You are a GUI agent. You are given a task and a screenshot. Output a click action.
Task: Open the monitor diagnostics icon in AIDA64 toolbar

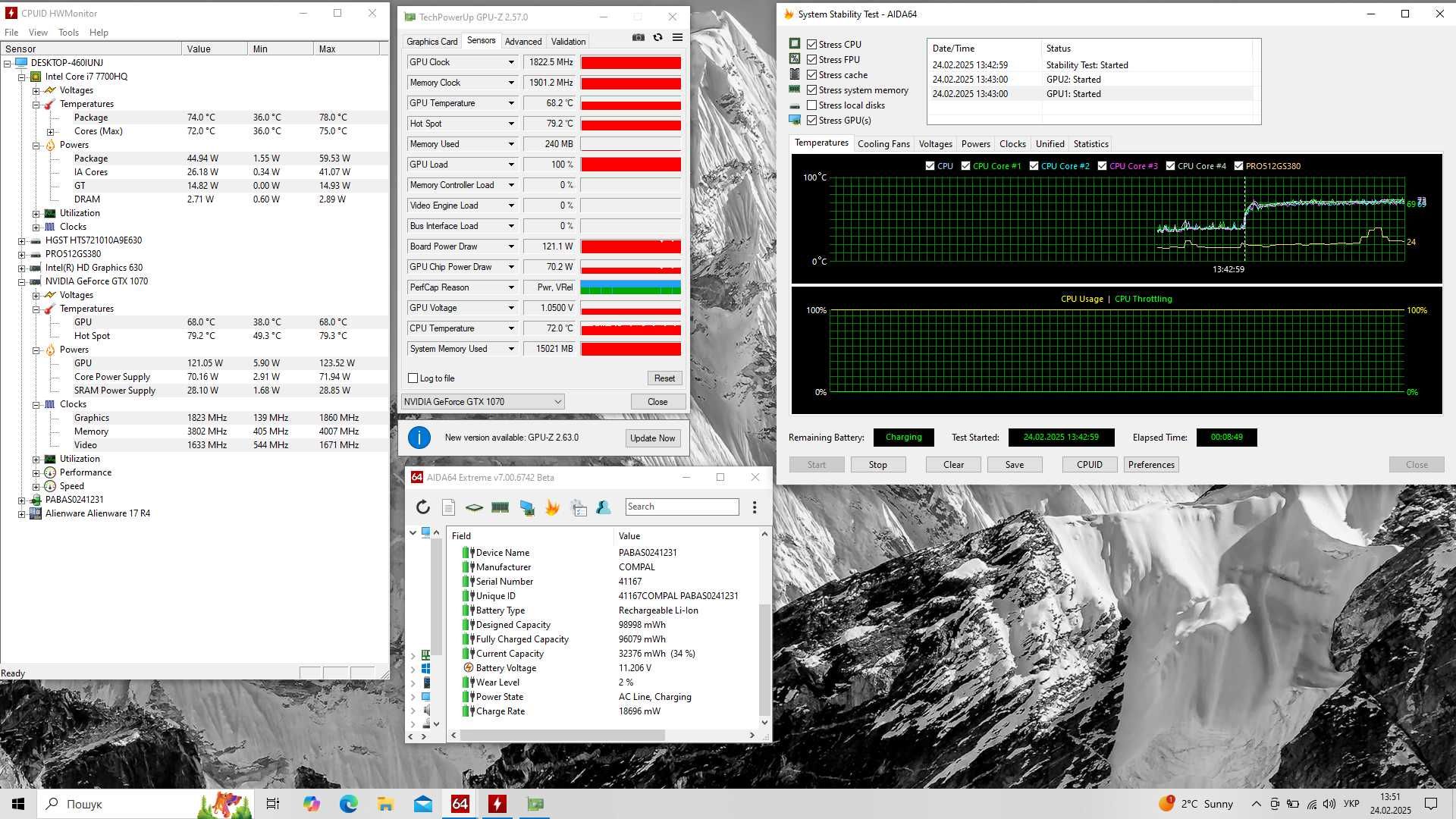point(526,507)
